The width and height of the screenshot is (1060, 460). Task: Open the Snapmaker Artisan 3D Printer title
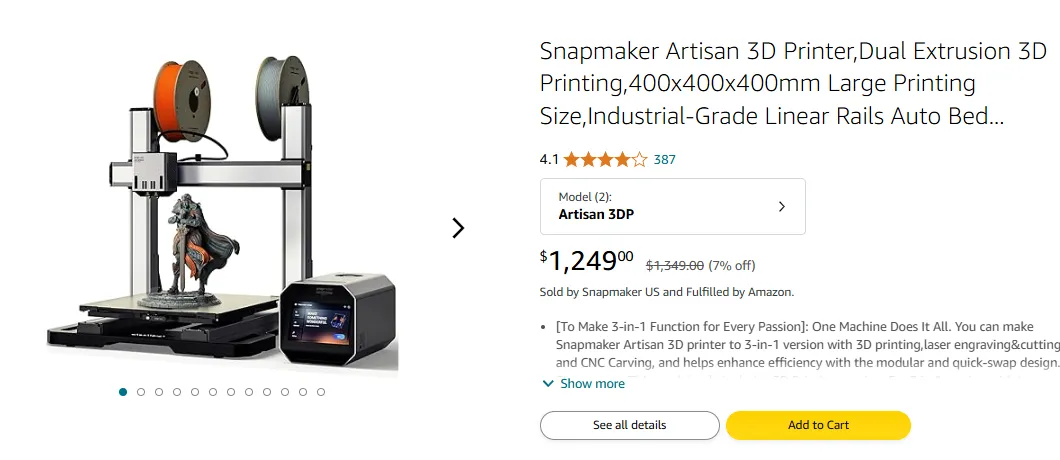point(770,84)
